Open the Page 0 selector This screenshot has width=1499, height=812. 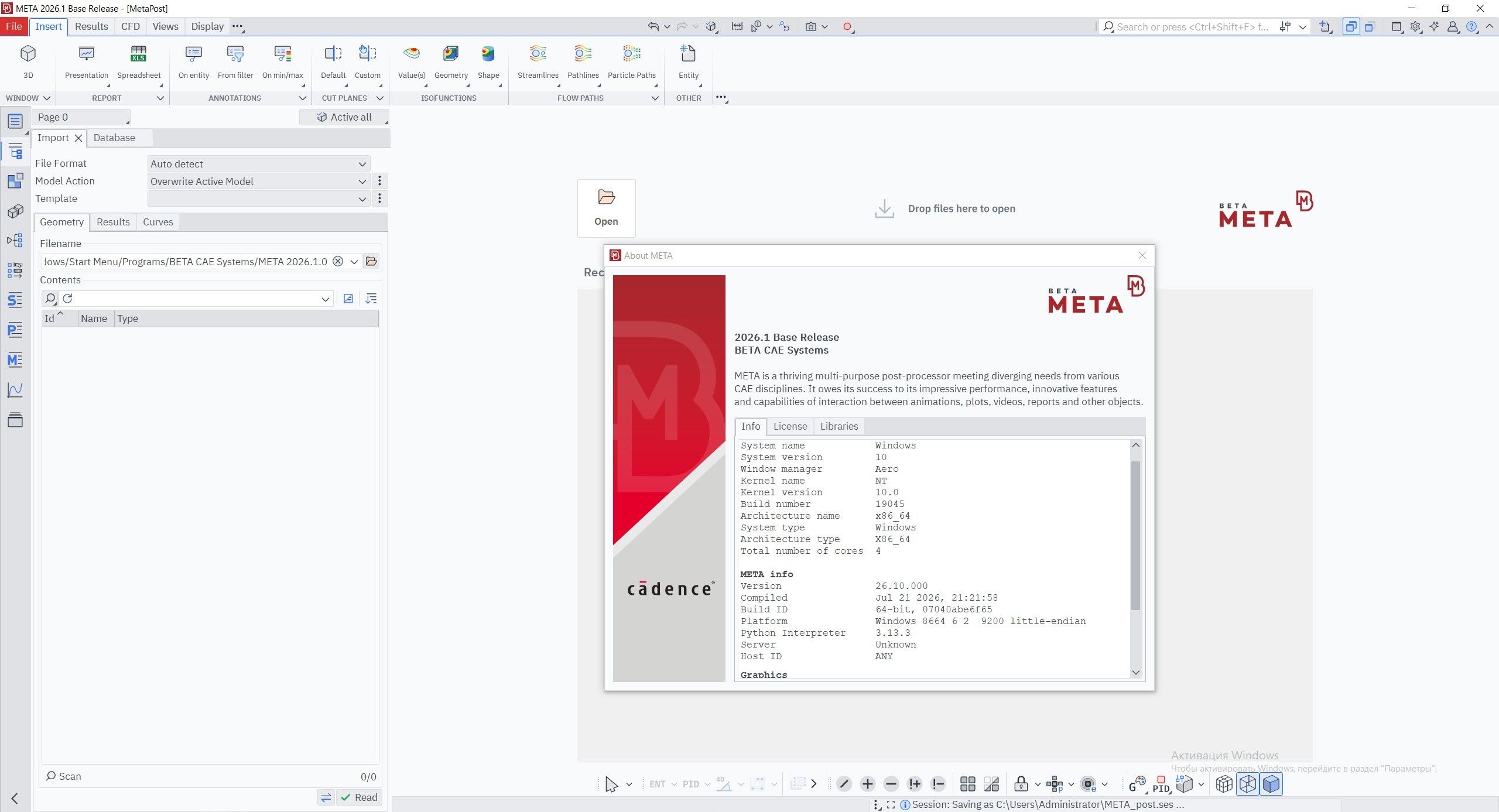tap(81, 117)
